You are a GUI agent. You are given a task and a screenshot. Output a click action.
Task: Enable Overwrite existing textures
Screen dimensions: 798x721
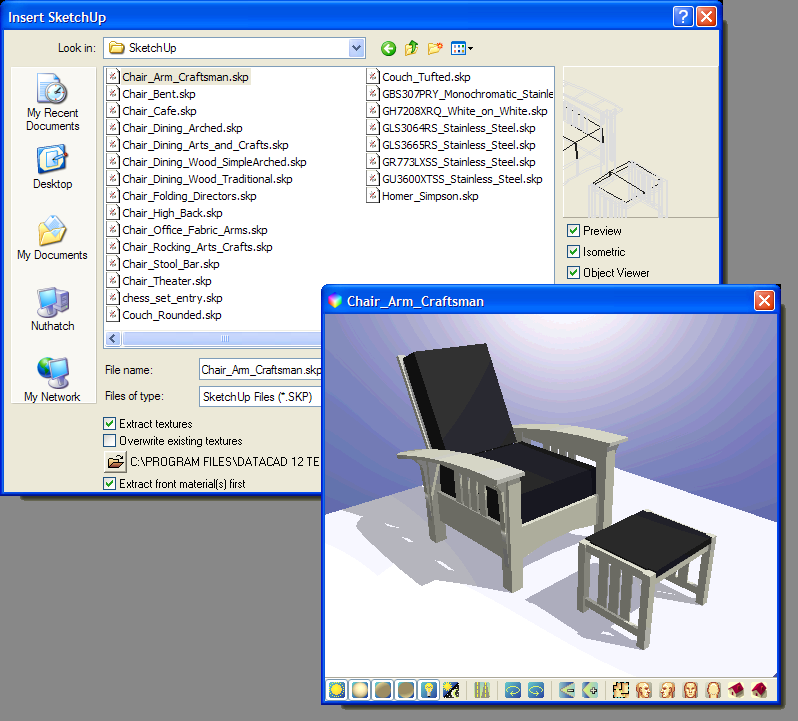109,440
